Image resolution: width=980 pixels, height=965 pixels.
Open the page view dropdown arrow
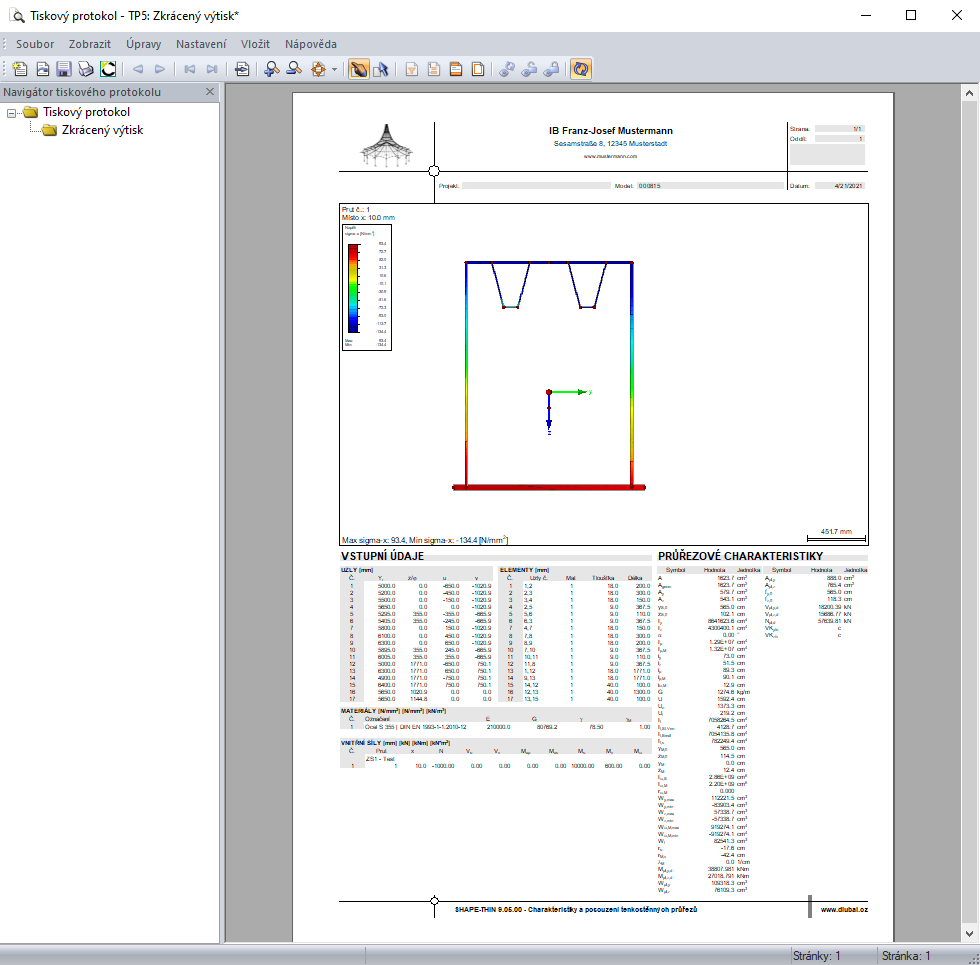click(x=334, y=69)
